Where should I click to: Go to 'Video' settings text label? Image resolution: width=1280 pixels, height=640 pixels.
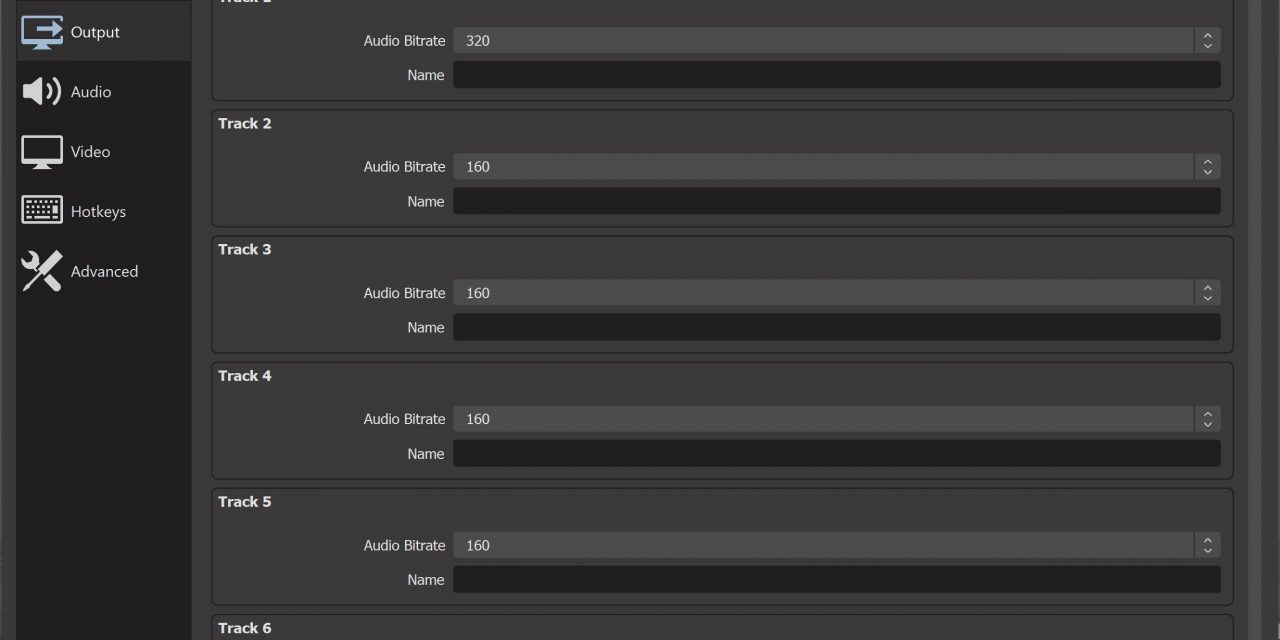90,152
